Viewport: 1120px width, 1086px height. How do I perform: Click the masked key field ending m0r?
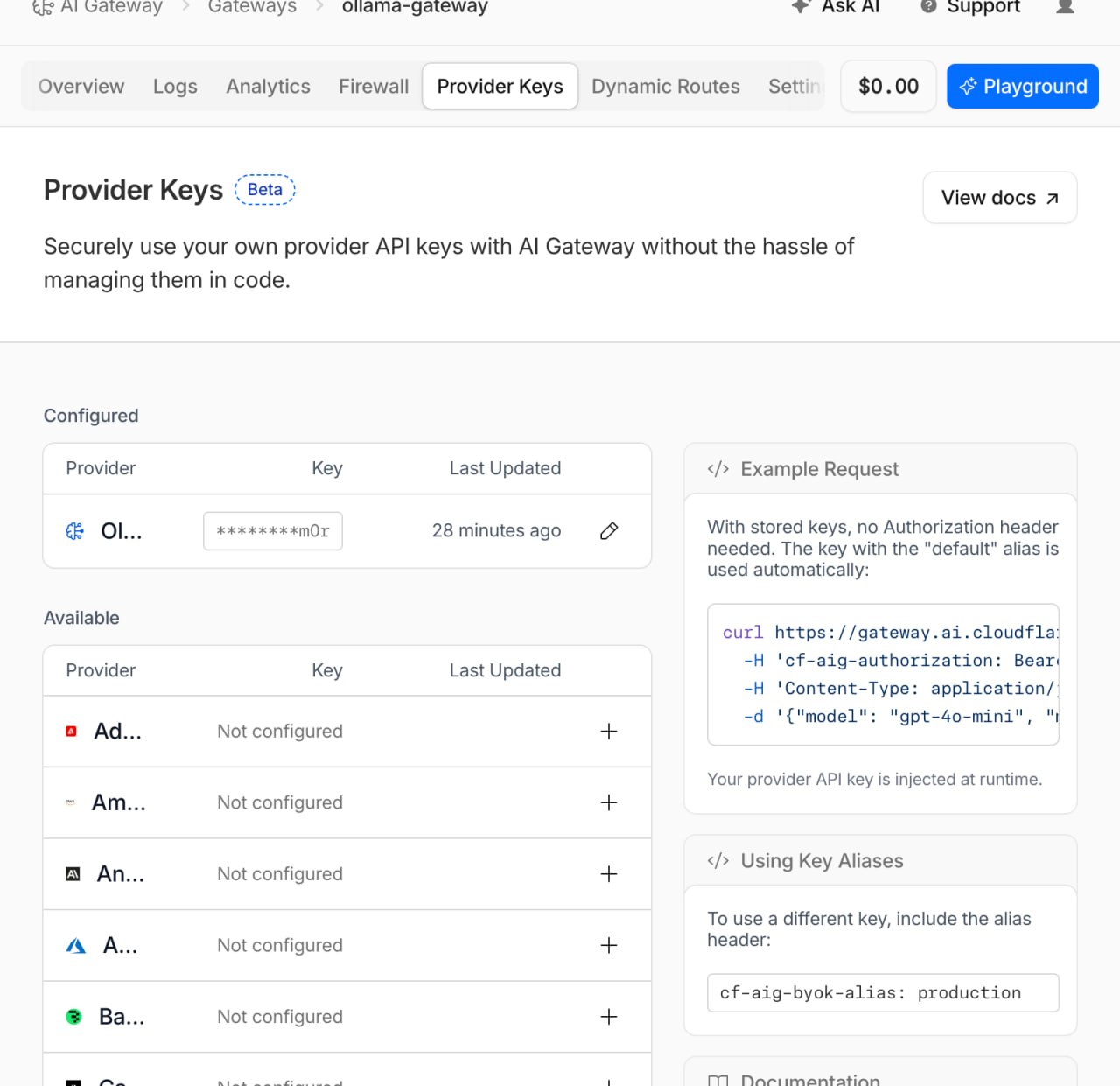(273, 531)
